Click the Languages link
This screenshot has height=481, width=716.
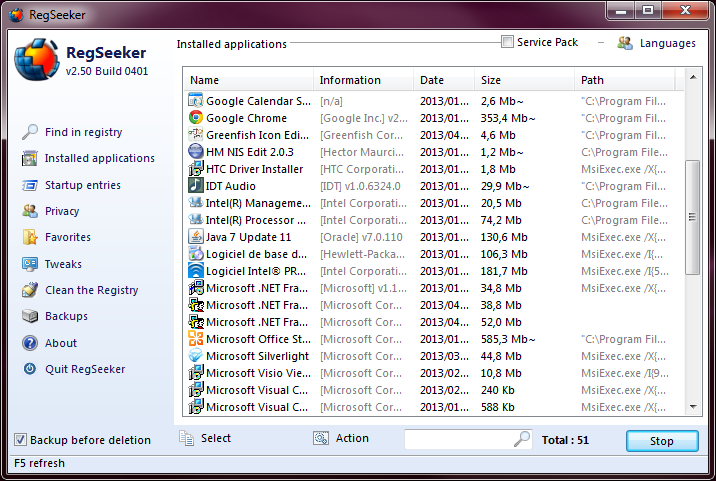pos(668,43)
